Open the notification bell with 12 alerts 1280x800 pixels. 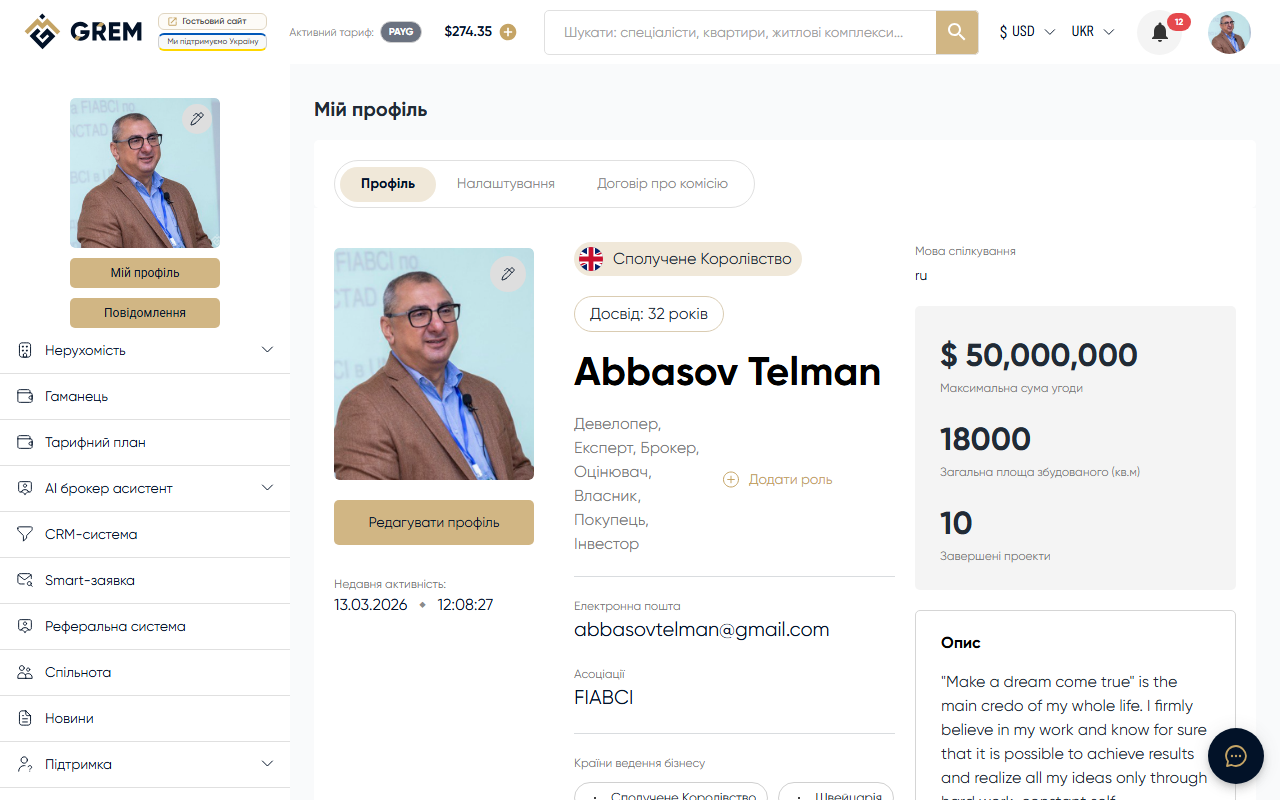(x=1158, y=32)
